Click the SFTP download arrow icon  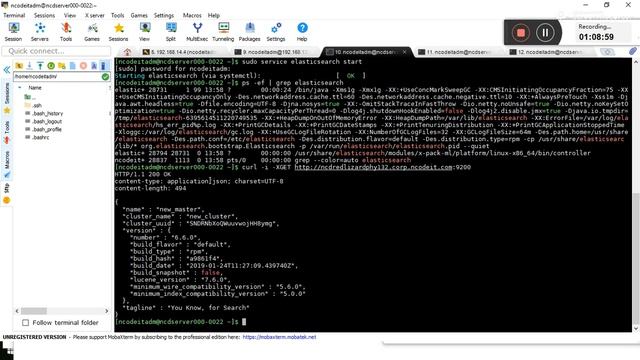[29, 66]
